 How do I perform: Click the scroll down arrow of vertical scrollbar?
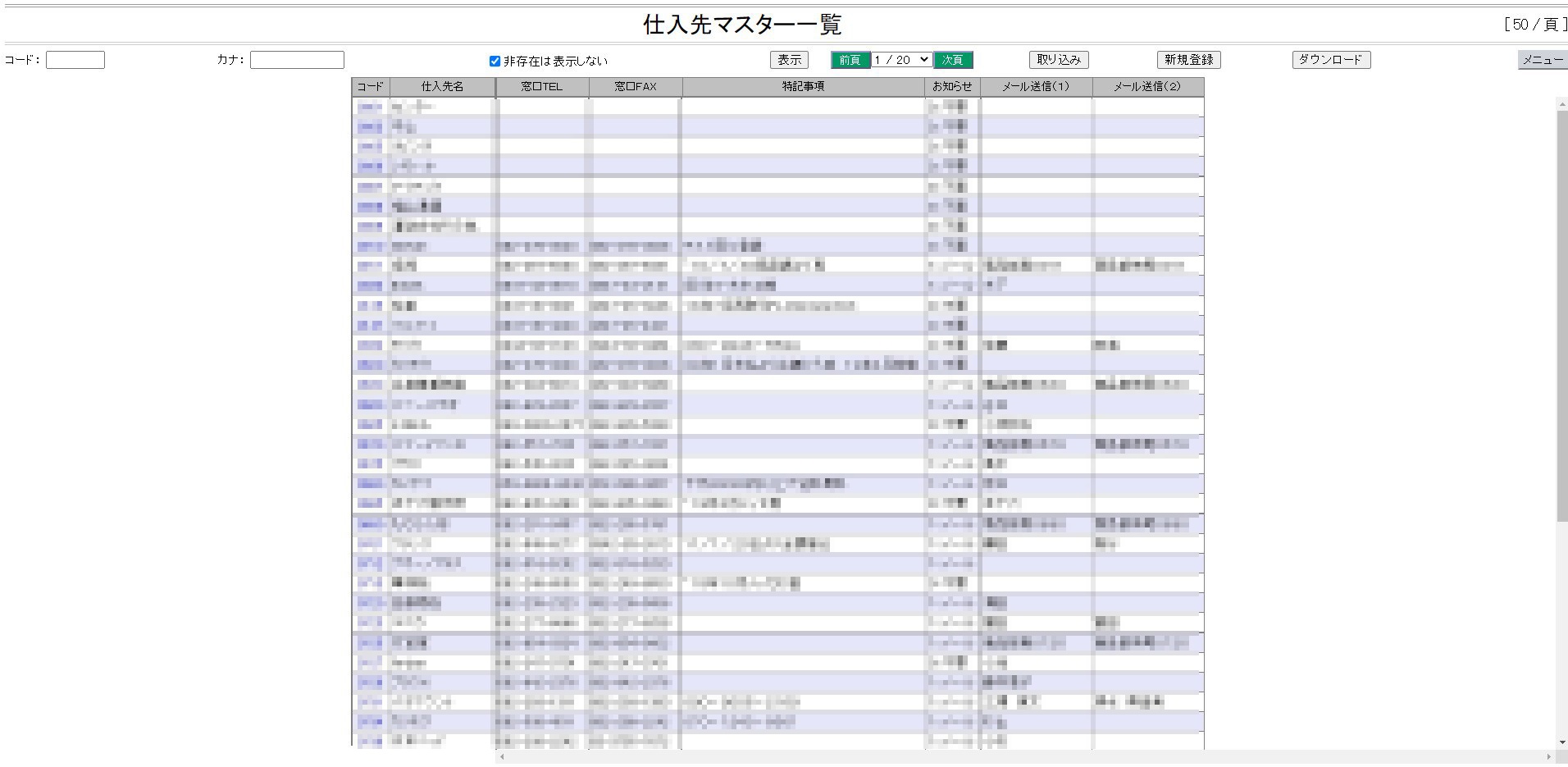click(1562, 742)
